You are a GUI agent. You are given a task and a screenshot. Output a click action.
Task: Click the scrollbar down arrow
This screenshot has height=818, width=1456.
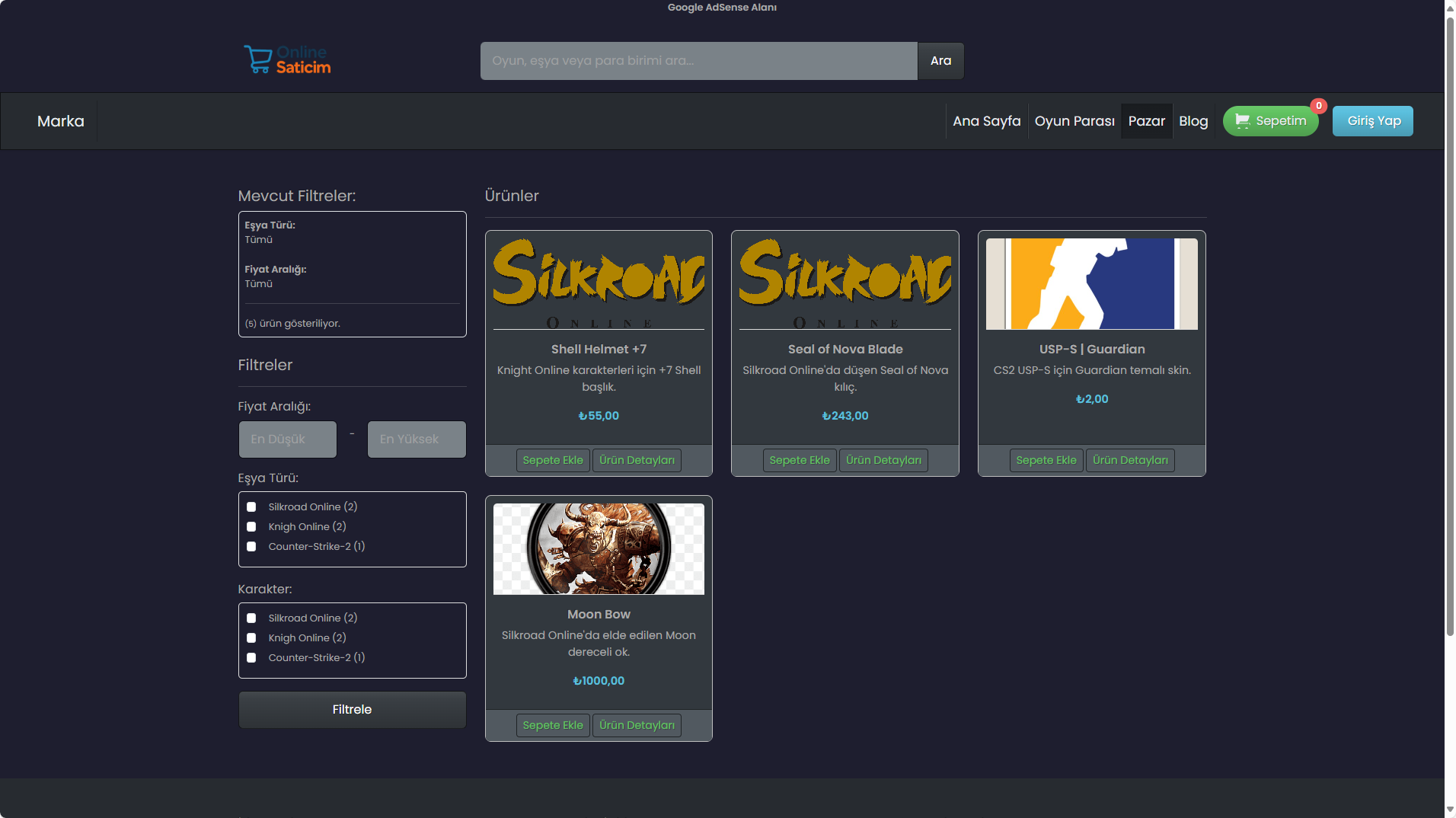[x=1450, y=810]
